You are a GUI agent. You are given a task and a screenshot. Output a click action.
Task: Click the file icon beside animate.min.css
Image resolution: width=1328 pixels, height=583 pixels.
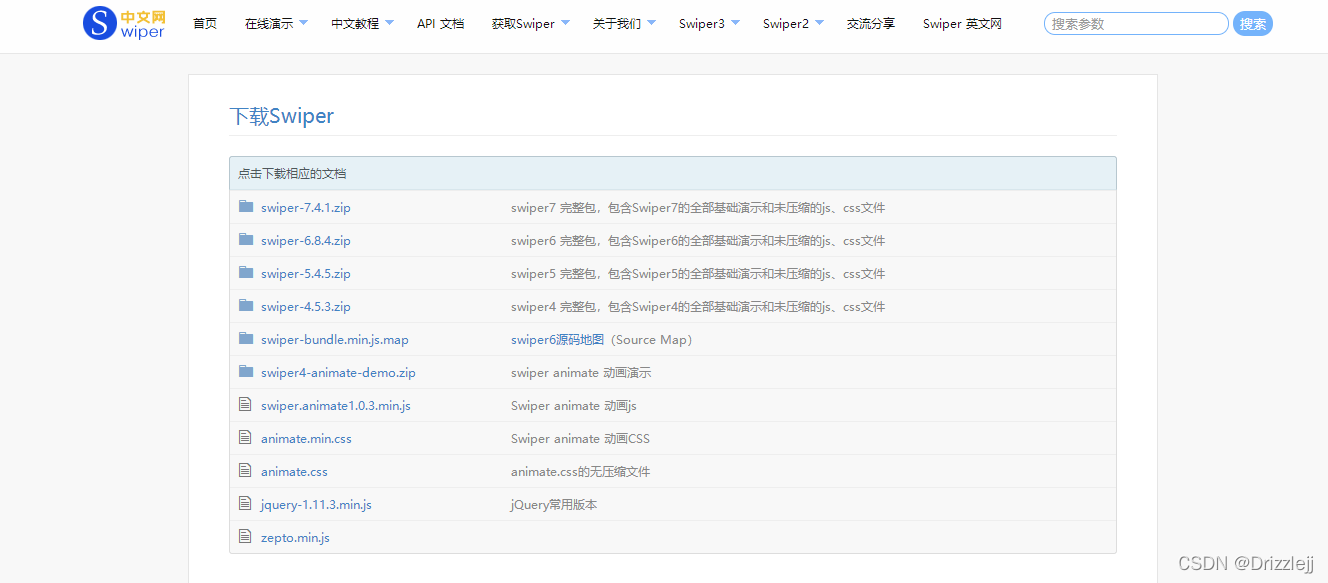[245, 438]
